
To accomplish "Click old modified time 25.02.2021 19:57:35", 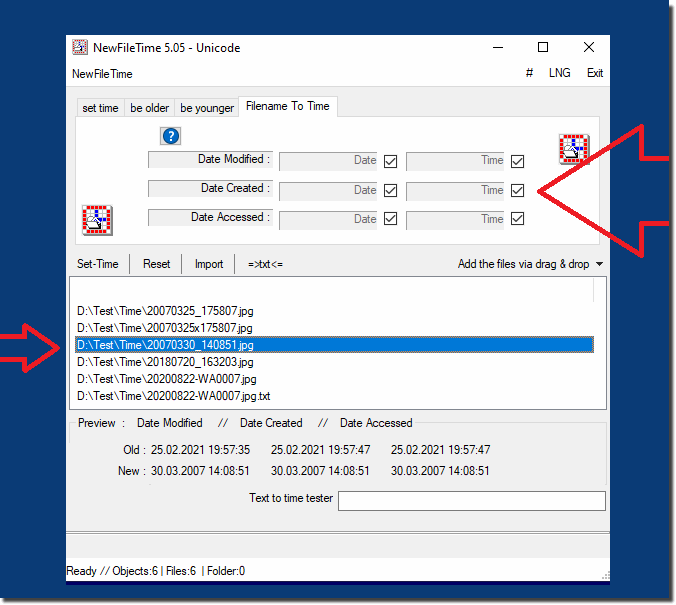I will click(200, 450).
